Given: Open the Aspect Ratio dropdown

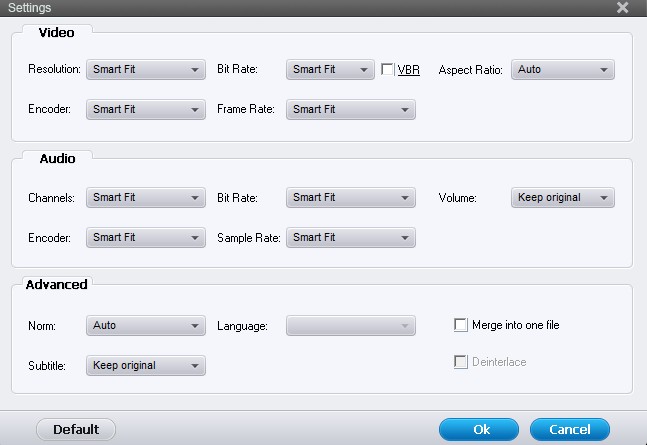Looking at the screenshot, I should point(563,70).
